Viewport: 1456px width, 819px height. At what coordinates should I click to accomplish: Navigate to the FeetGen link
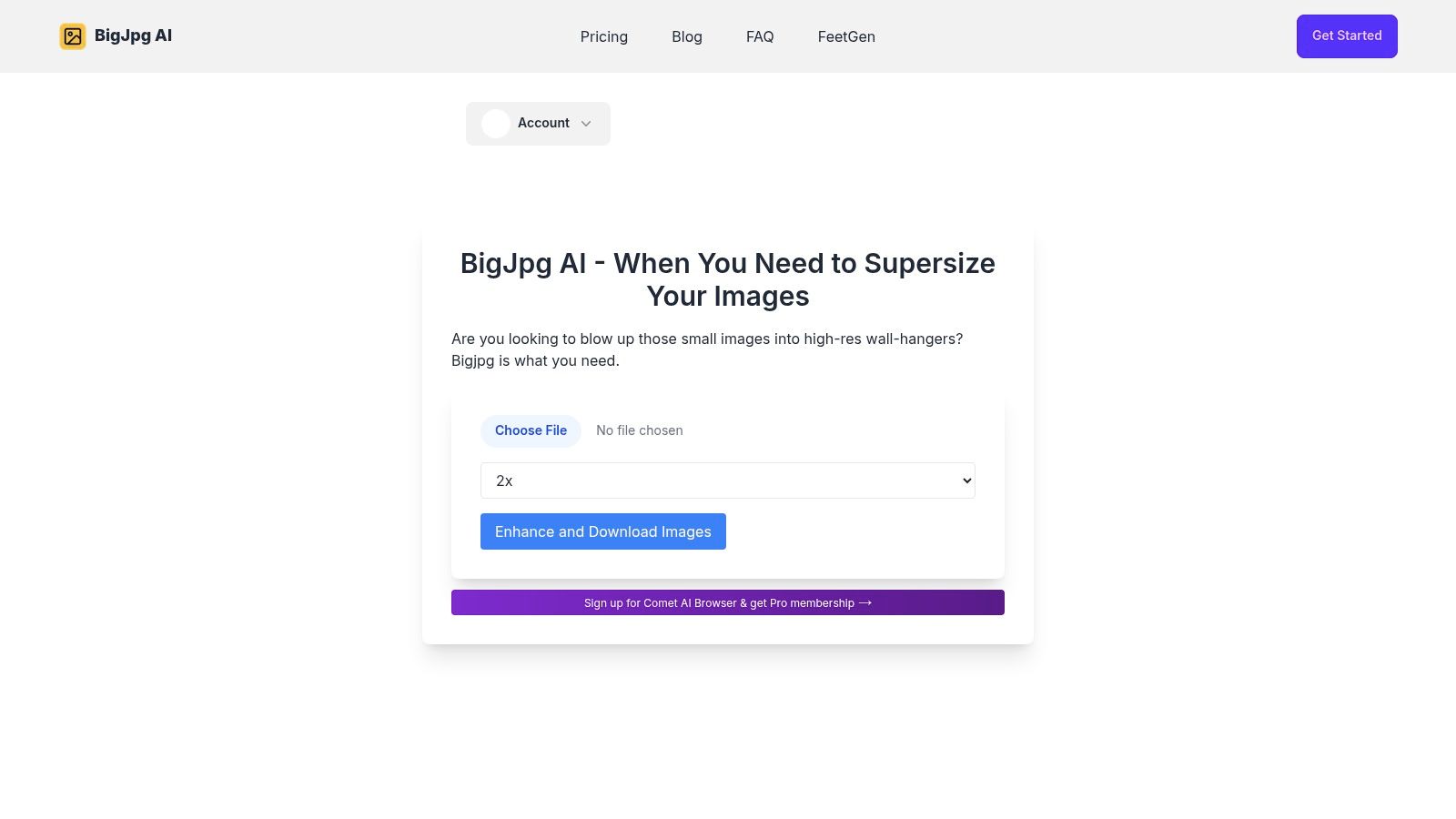846,36
